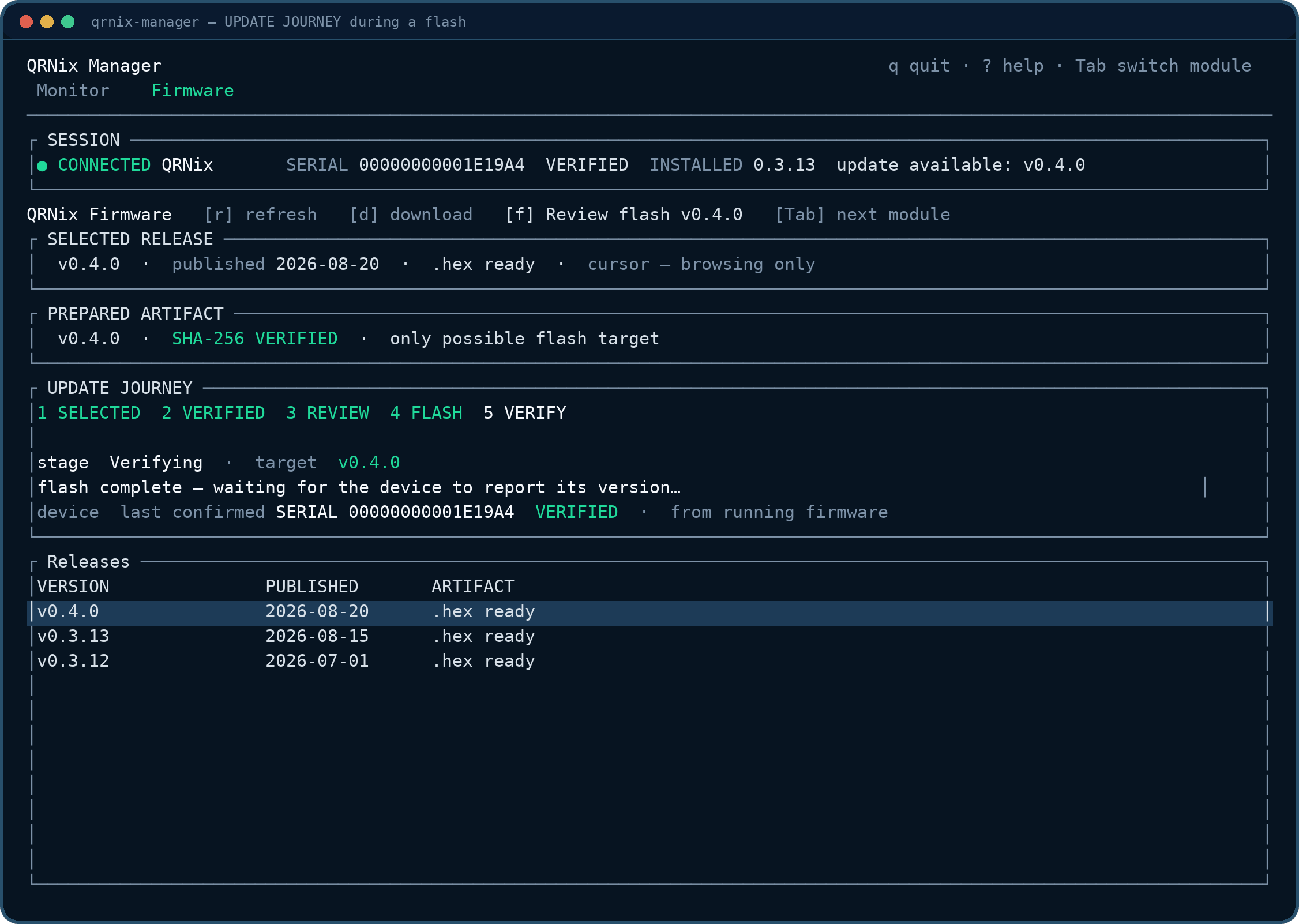
Task: Click the SHA-256 VERIFIED label
Action: click(255, 339)
